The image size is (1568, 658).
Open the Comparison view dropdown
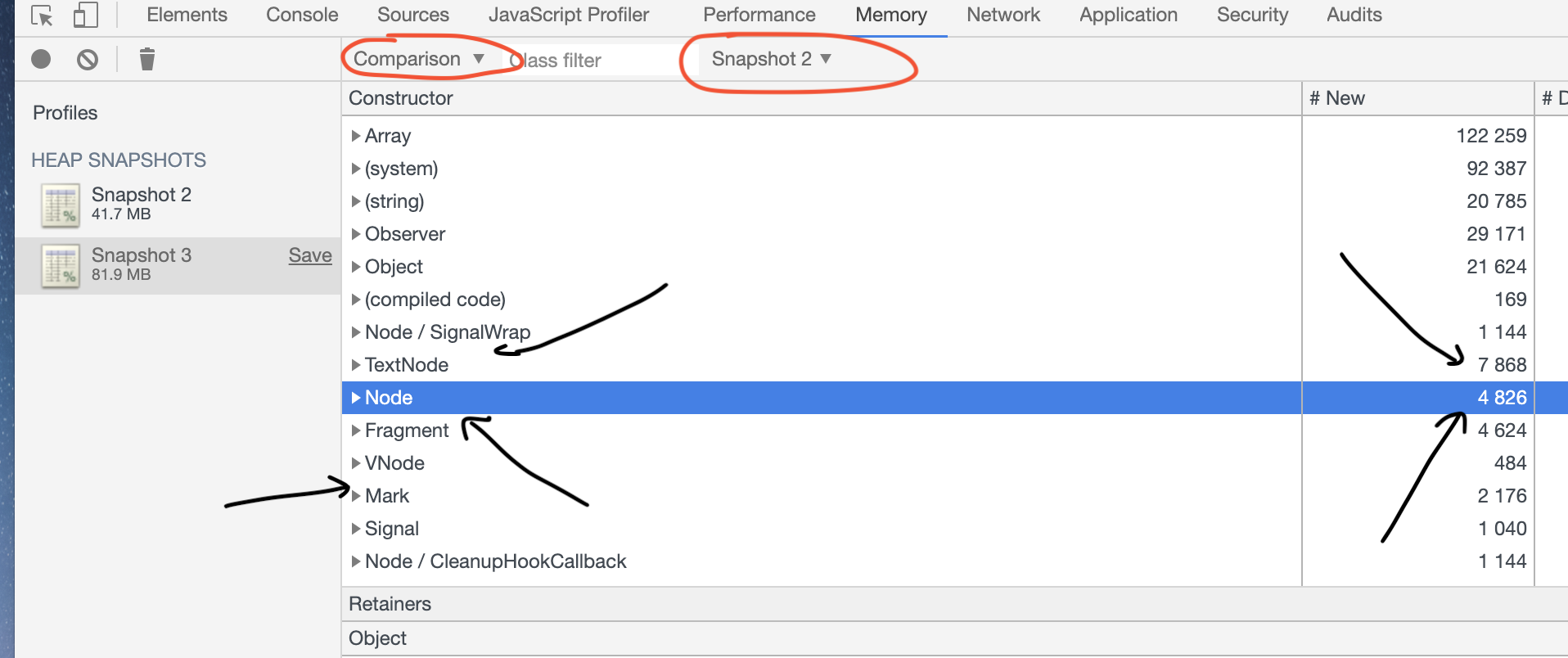tap(418, 59)
